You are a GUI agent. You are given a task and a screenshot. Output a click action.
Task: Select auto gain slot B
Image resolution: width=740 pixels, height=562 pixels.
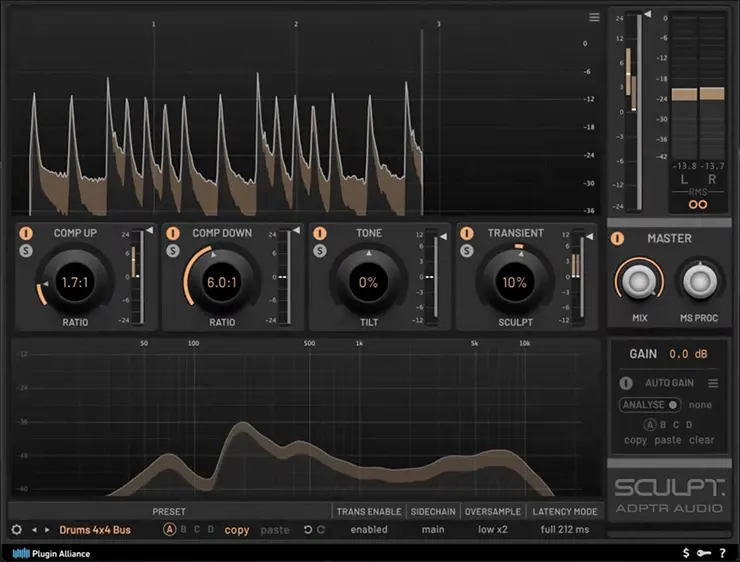663,425
